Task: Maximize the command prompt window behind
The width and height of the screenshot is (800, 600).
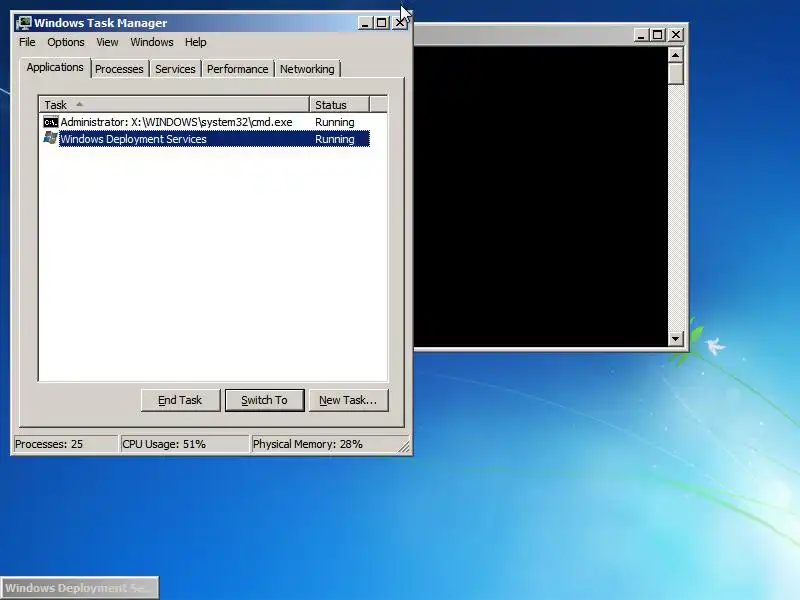Action: point(658,35)
